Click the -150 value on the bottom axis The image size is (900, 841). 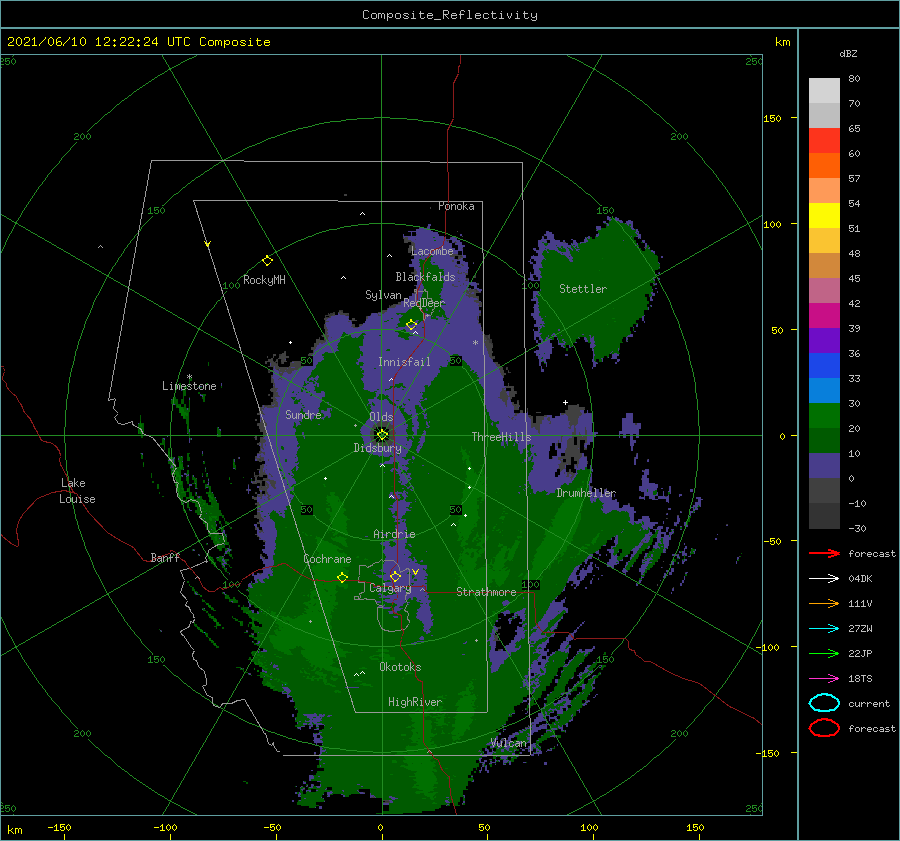(60, 827)
